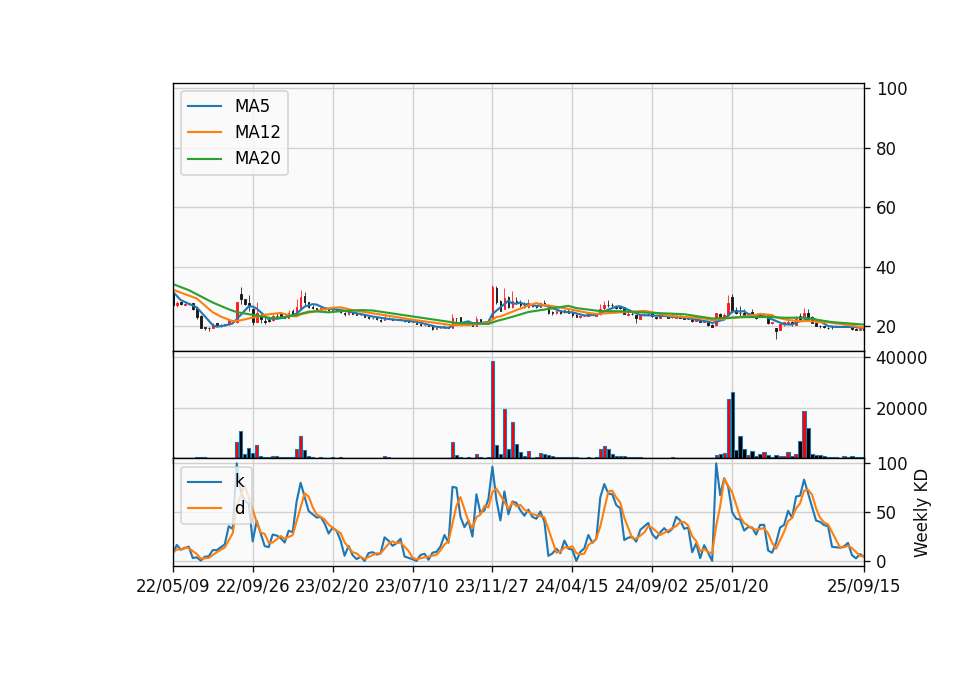Viewport: 960px width, 690px height.
Task: Click the 22/05/09 date tick label
Action: 173,586
